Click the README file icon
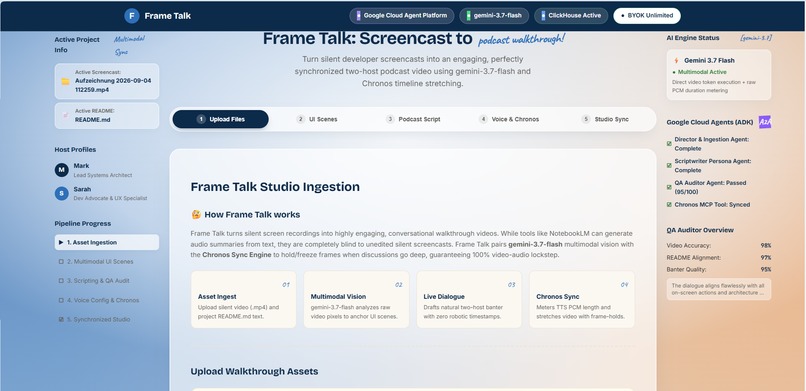Screen dimensions: 806x391 click(65, 116)
